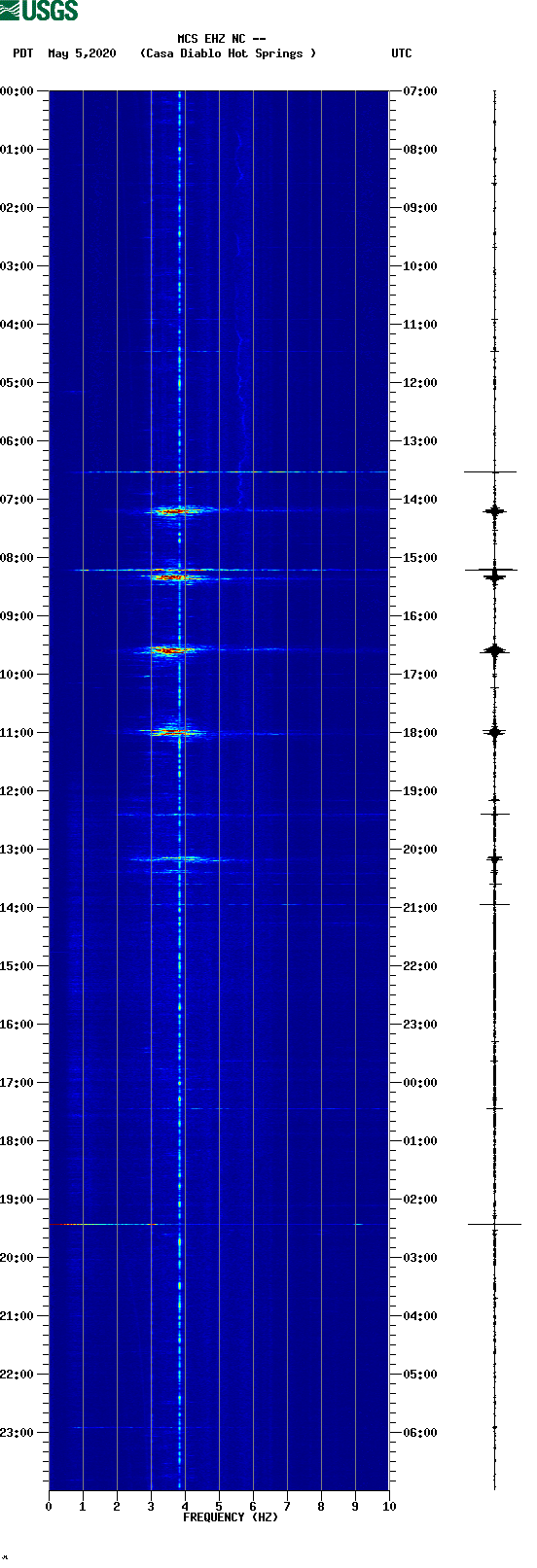Click the UTC '00:00' time label
The width and height of the screenshot is (537, 1568).
click(420, 1083)
